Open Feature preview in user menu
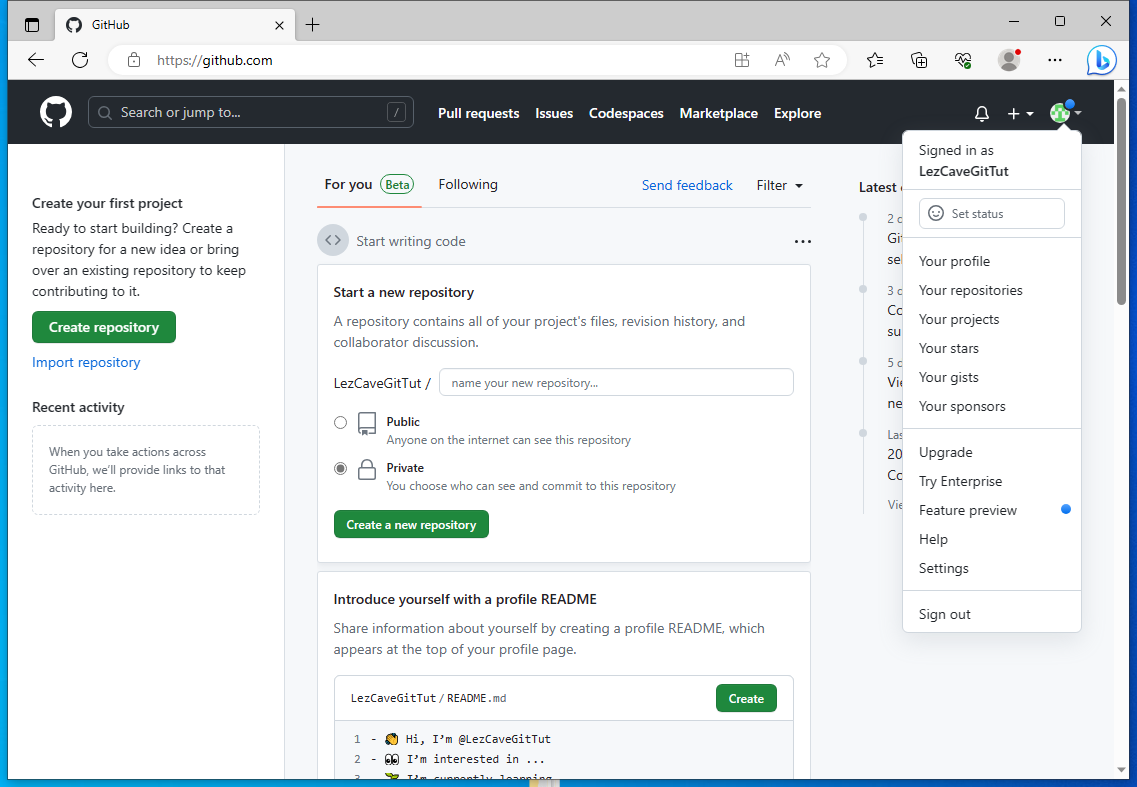Viewport: 1137px width, 787px height. pyautogui.click(x=991, y=510)
